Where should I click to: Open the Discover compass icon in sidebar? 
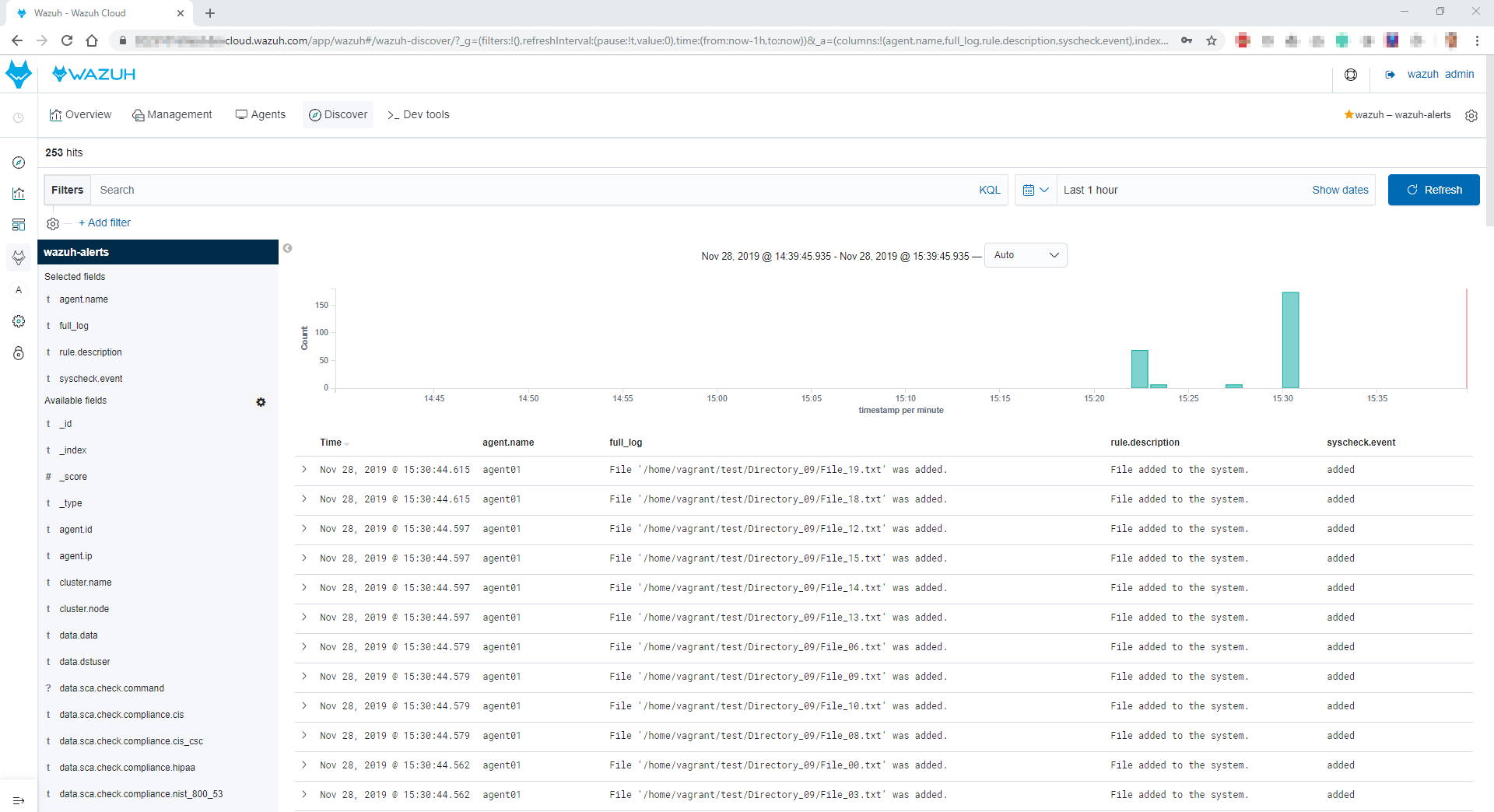point(19,163)
